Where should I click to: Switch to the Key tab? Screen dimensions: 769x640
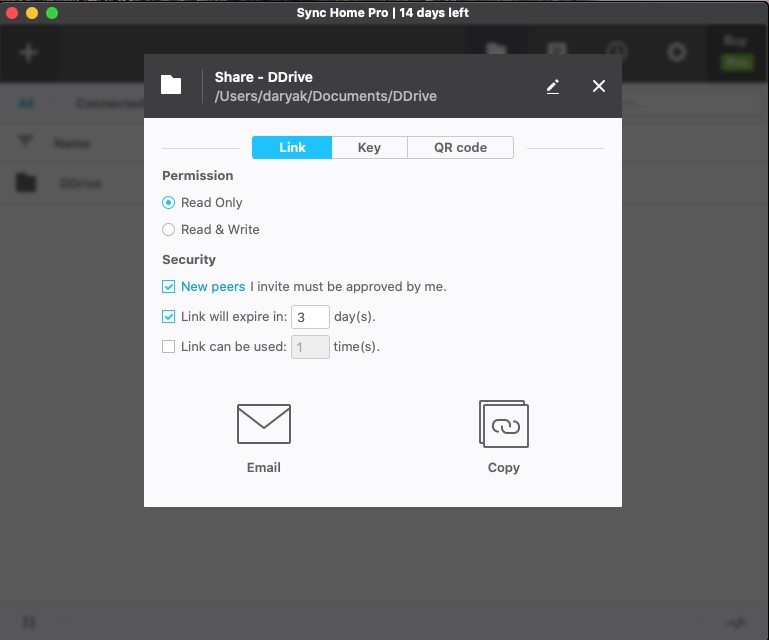369,148
